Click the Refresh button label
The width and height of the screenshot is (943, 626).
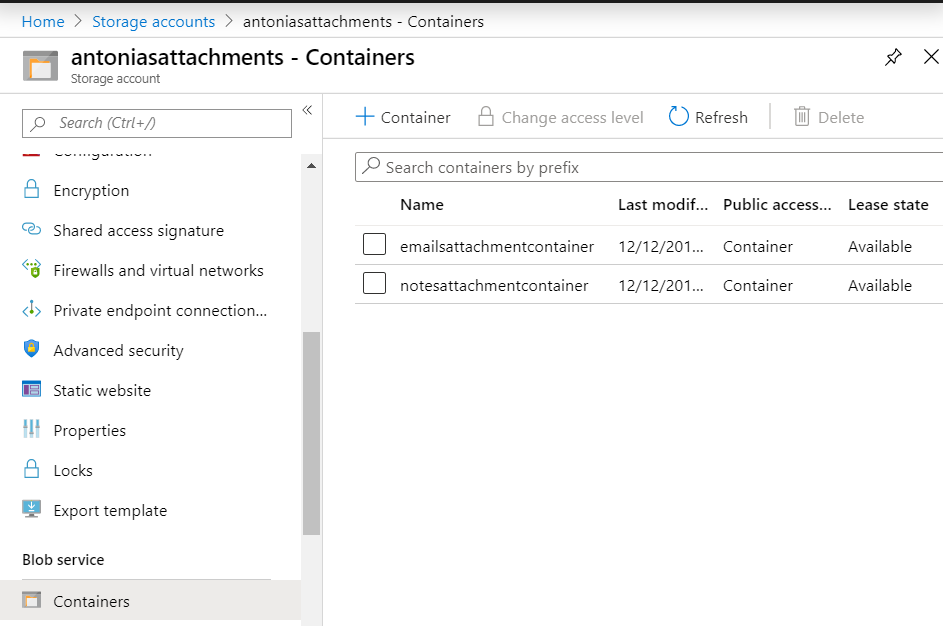point(721,117)
